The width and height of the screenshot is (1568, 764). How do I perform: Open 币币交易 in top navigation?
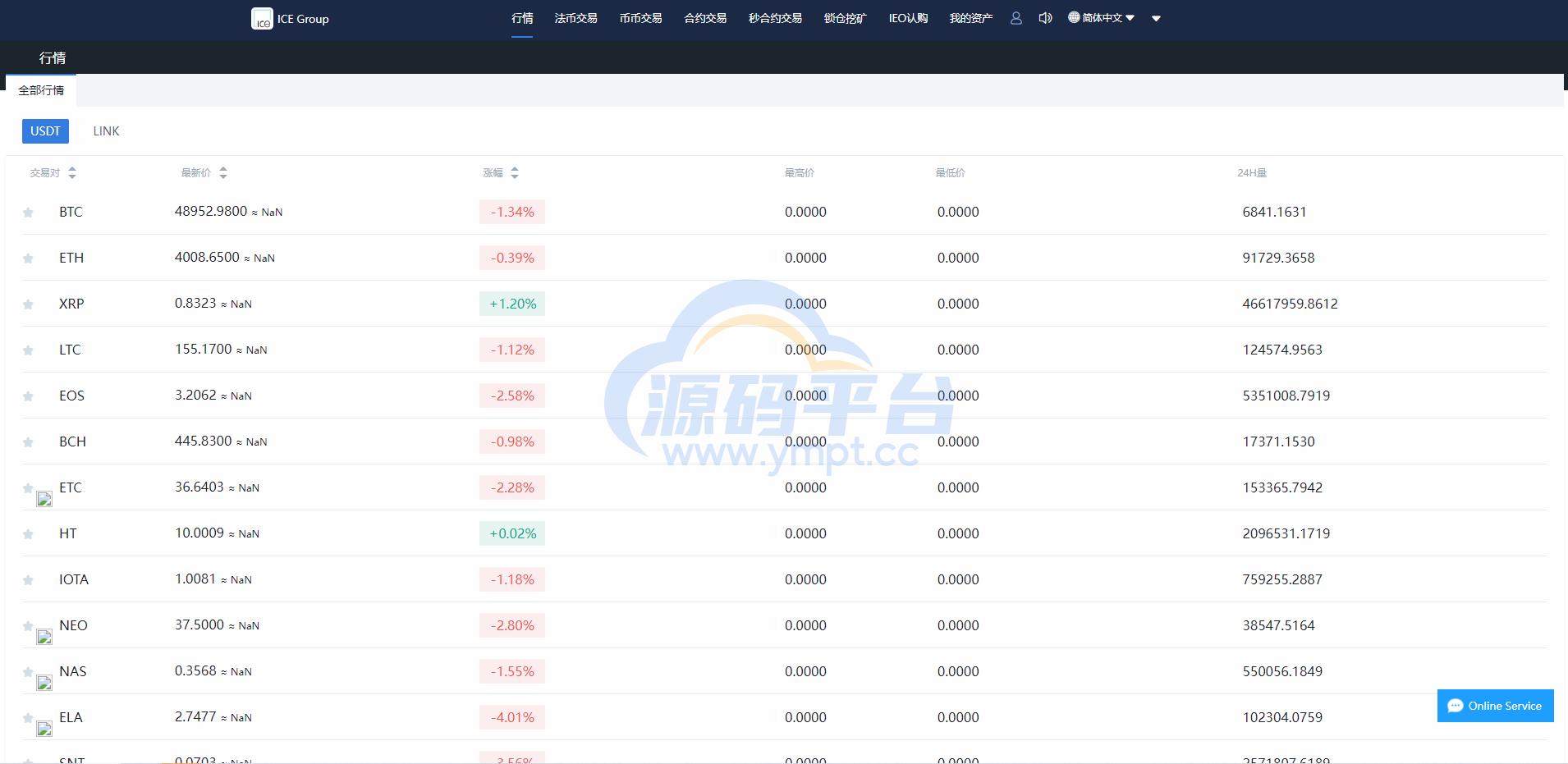click(640, 18)
